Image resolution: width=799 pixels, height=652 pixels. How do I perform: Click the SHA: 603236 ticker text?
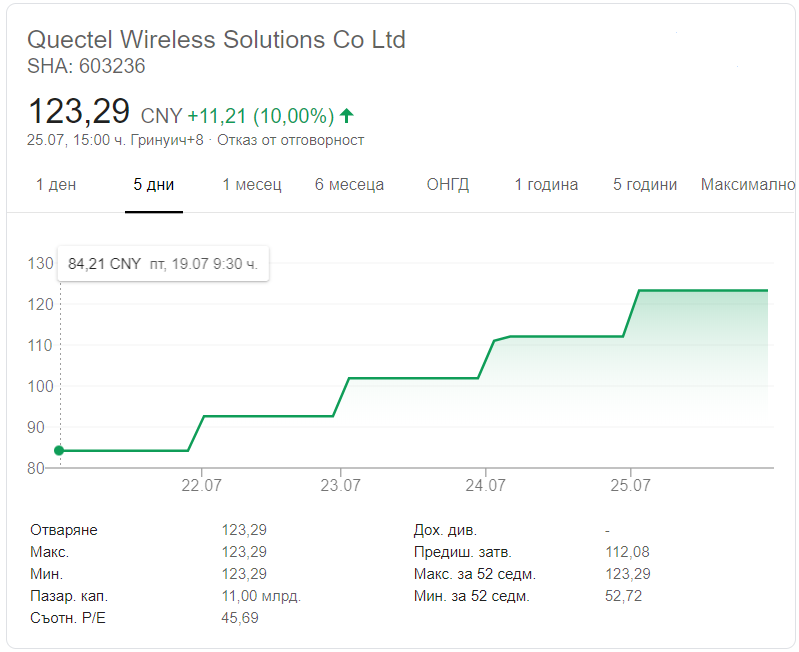[86, 66]
